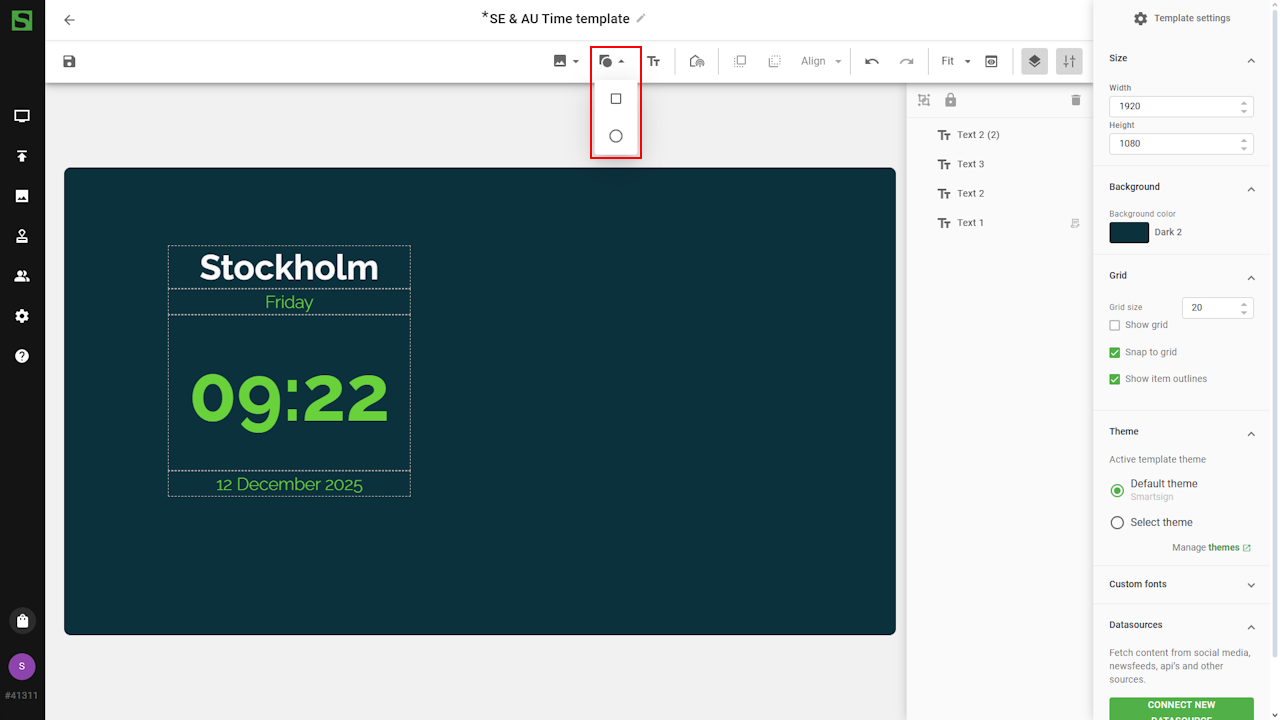The image size is (1280, 720).
Task: Select the text tool in toolbar
Action: point(653,62)
